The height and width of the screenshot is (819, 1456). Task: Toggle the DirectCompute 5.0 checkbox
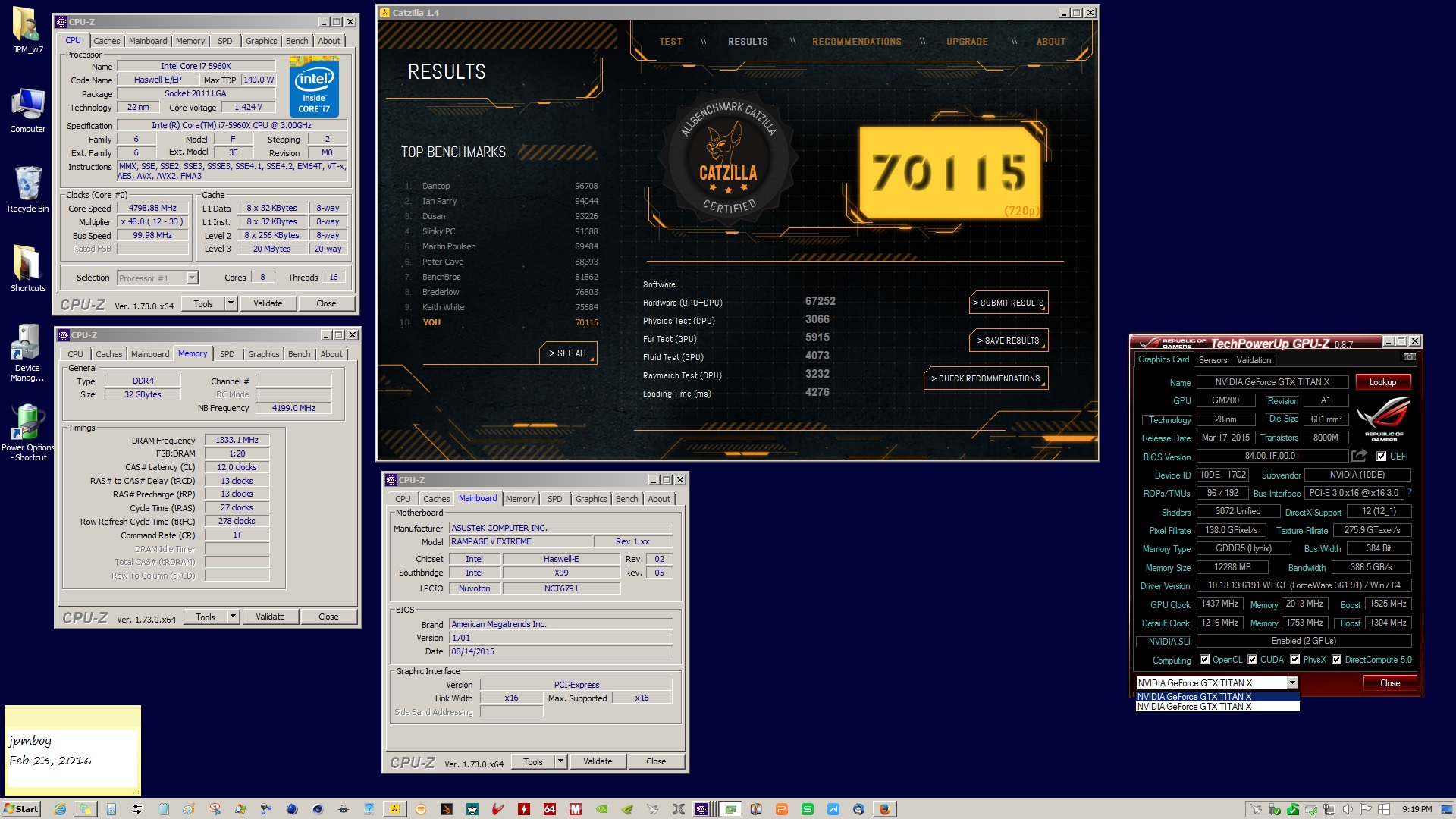(x=1337, y=660)
